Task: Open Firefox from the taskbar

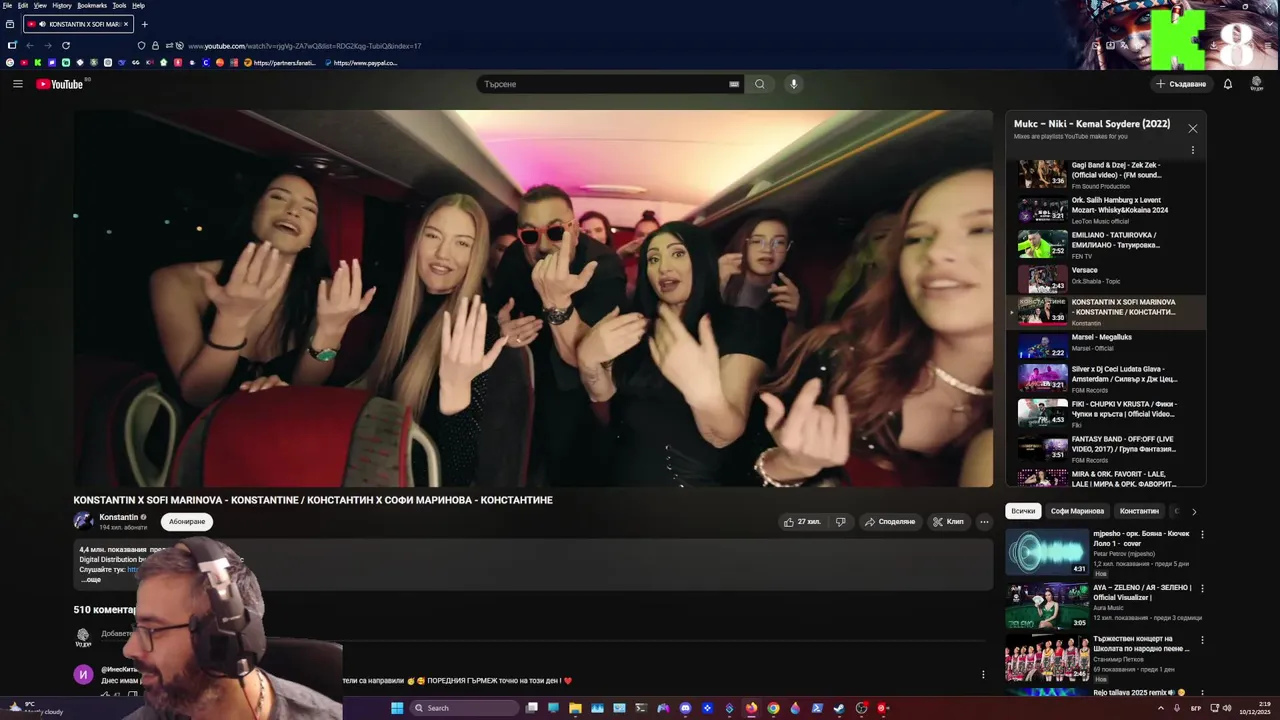Action: coord(751,708)
